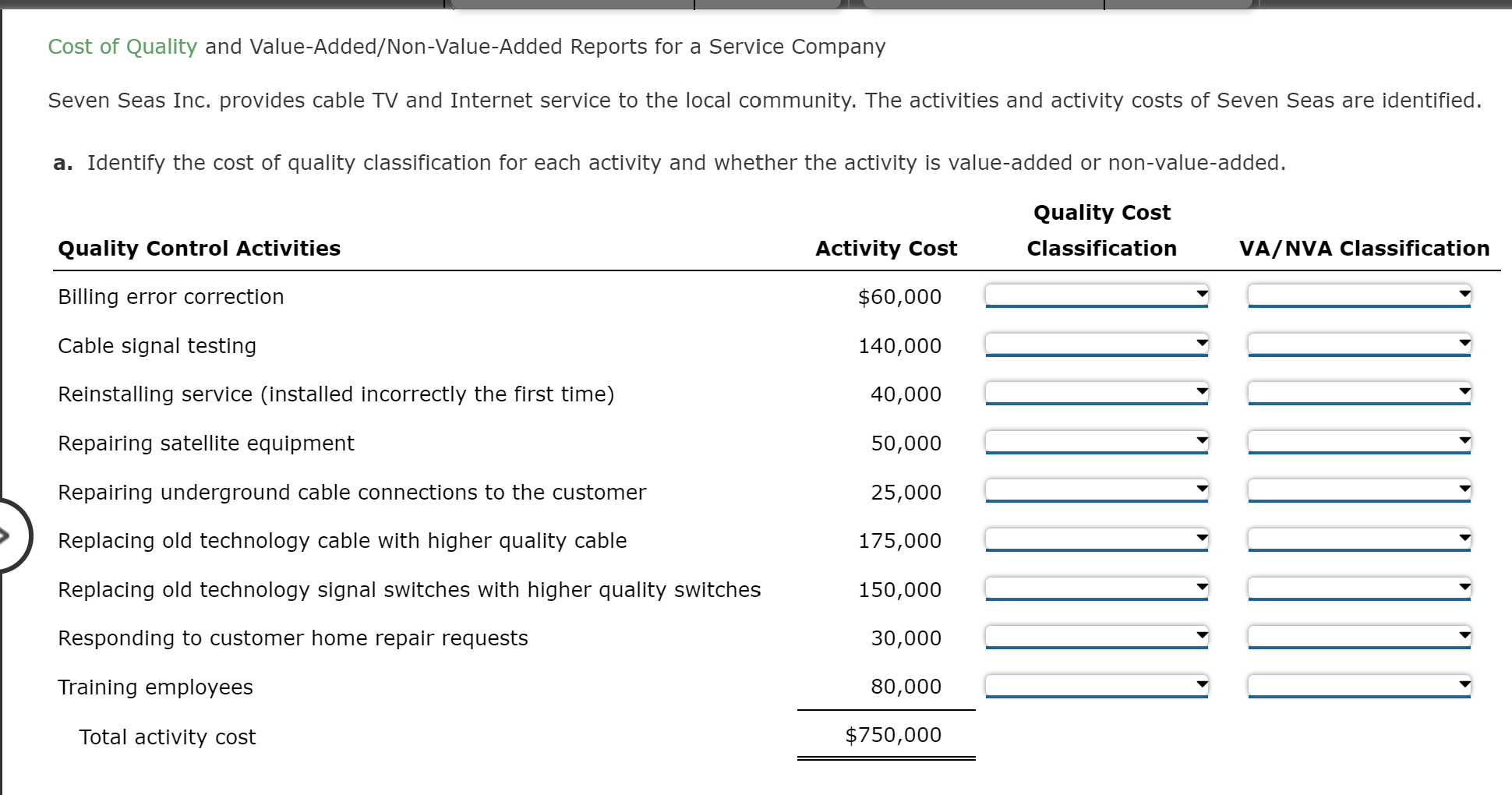Select Quality Cost classification for Cable signal testing
1512x795 pixels.
pos(1097,344)
